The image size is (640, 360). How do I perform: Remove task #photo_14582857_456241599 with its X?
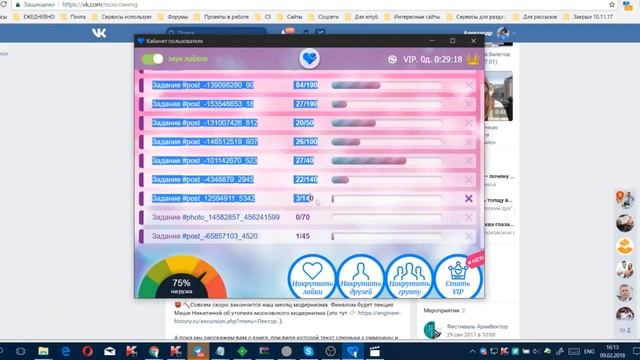469,217
